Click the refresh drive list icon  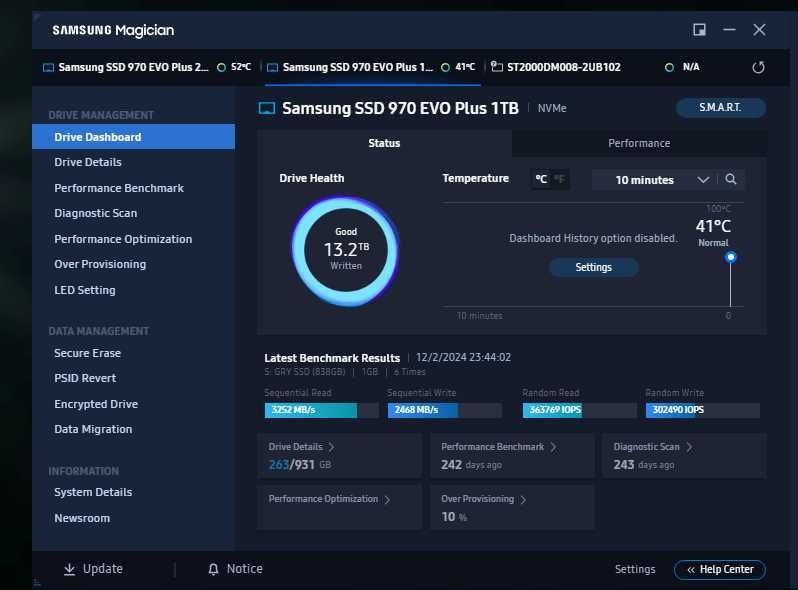(x=758, y=67)
